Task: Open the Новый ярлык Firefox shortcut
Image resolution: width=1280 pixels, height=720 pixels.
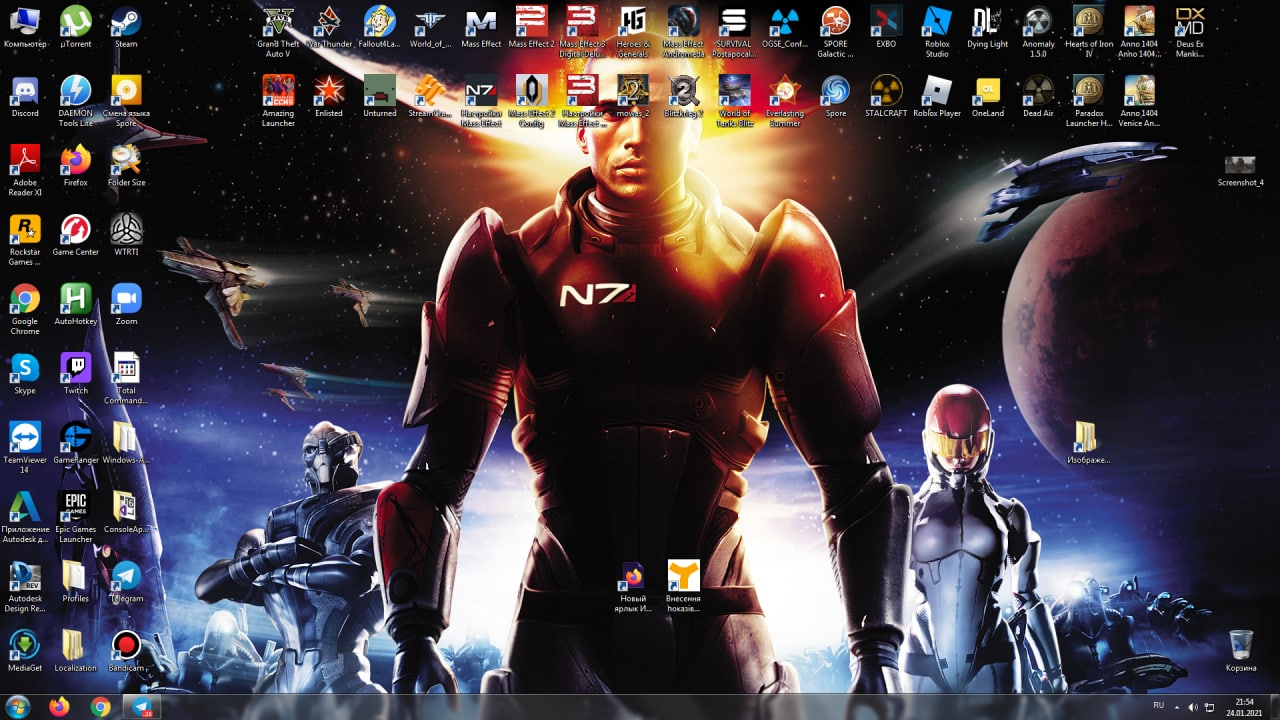Action: 633,586
